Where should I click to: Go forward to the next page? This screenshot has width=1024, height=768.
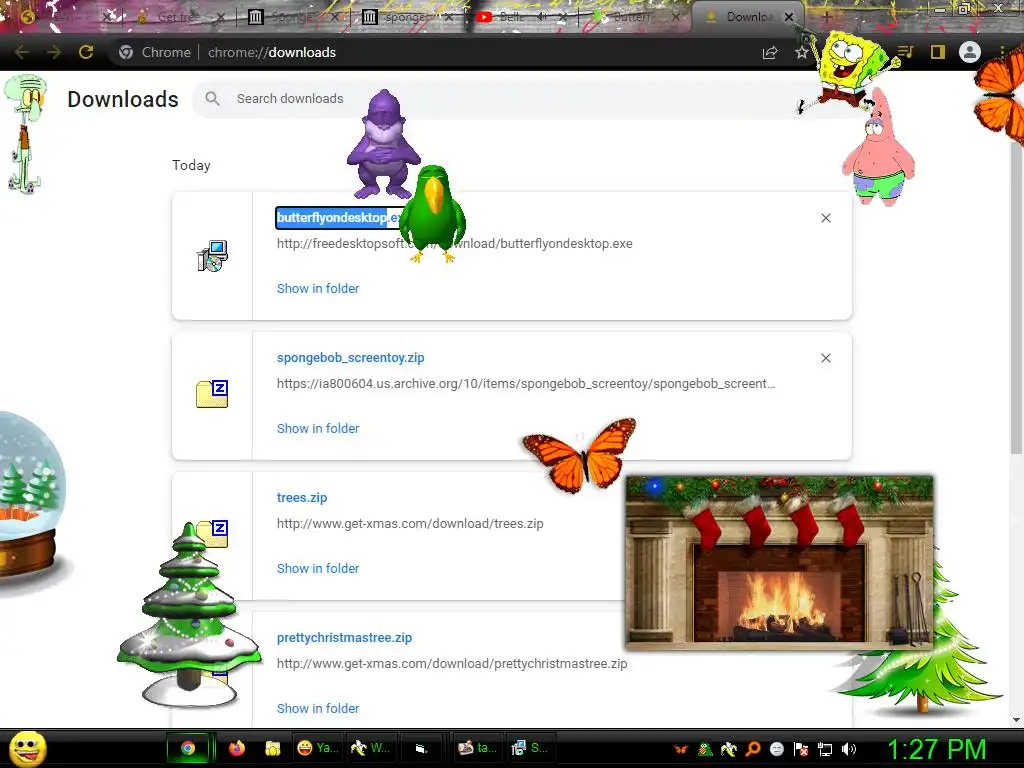click(x=54, y=52)
